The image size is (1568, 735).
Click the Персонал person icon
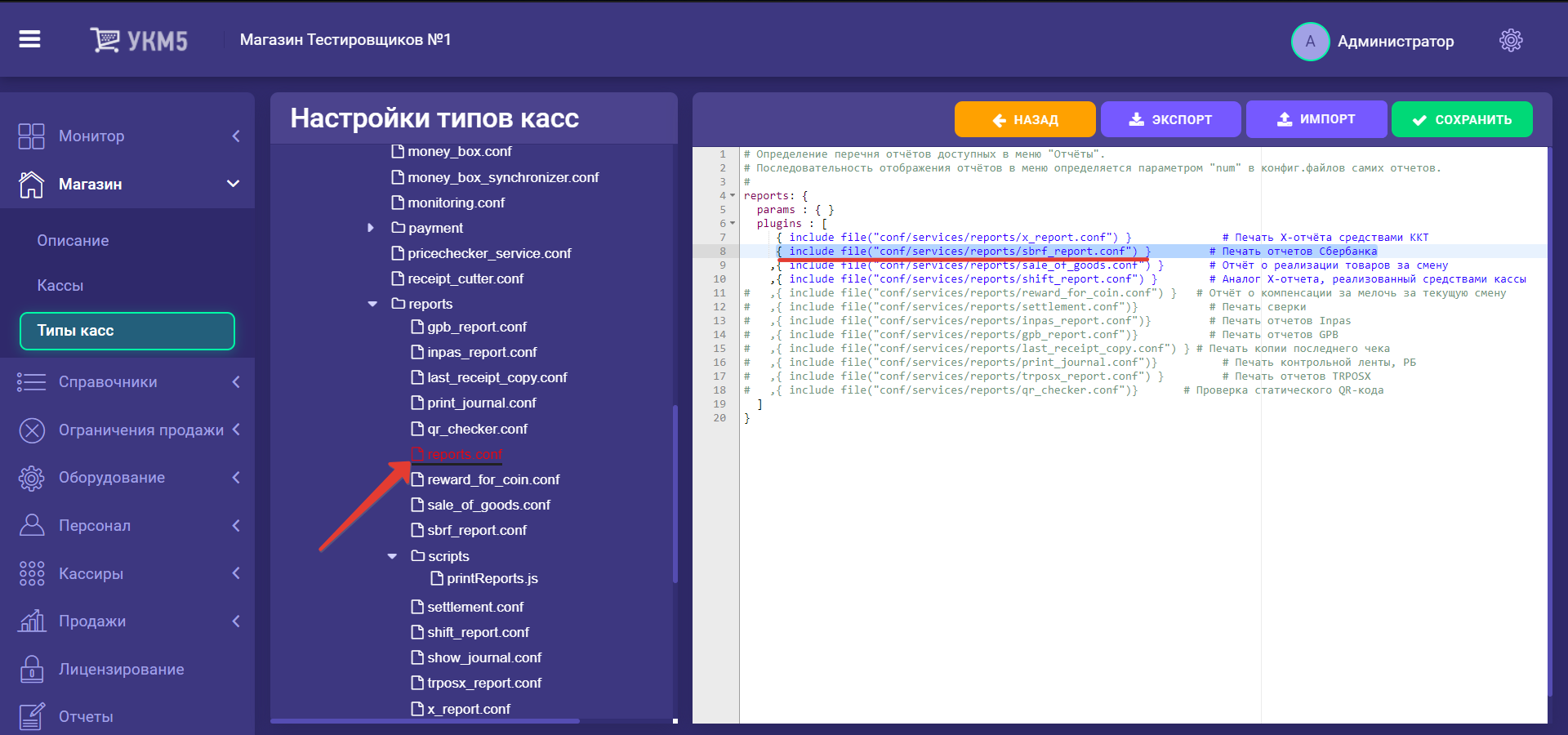click(31, 525)
